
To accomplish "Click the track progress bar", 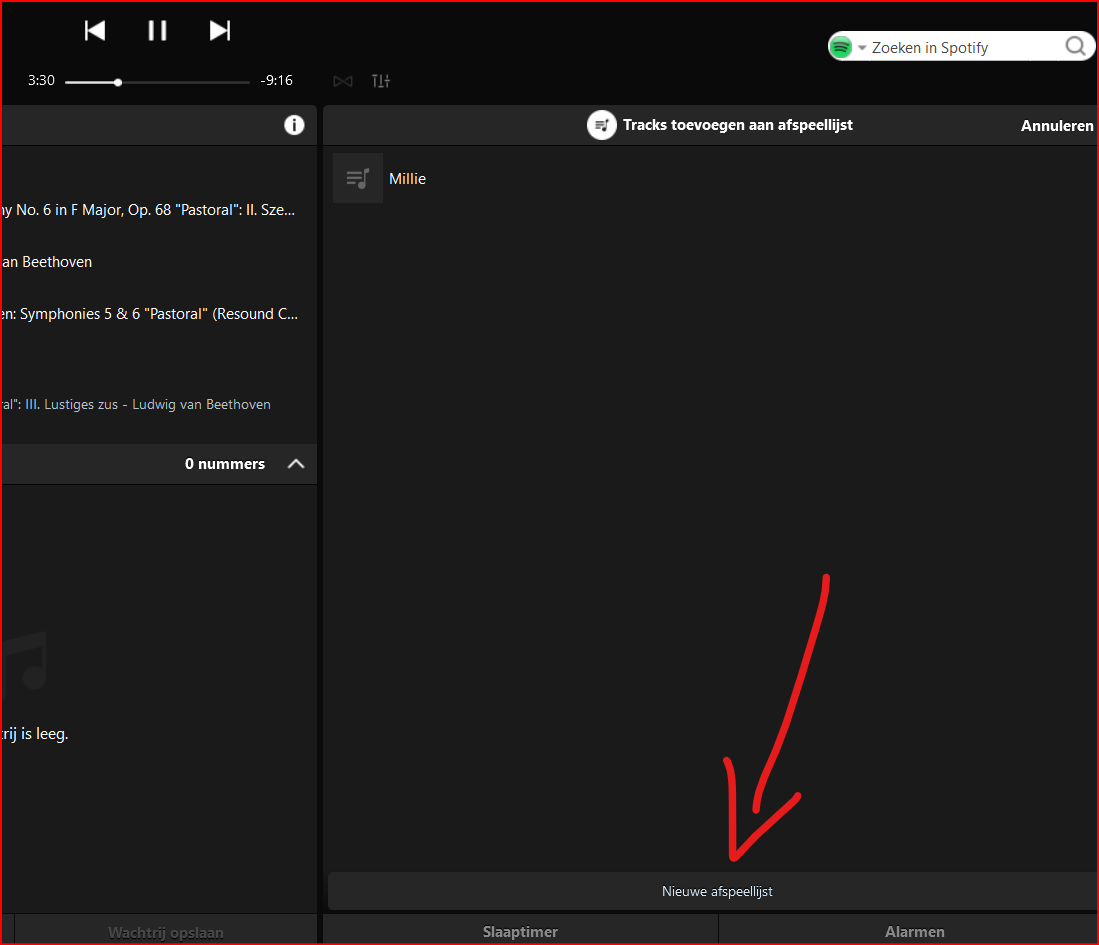I will [157, 82].
